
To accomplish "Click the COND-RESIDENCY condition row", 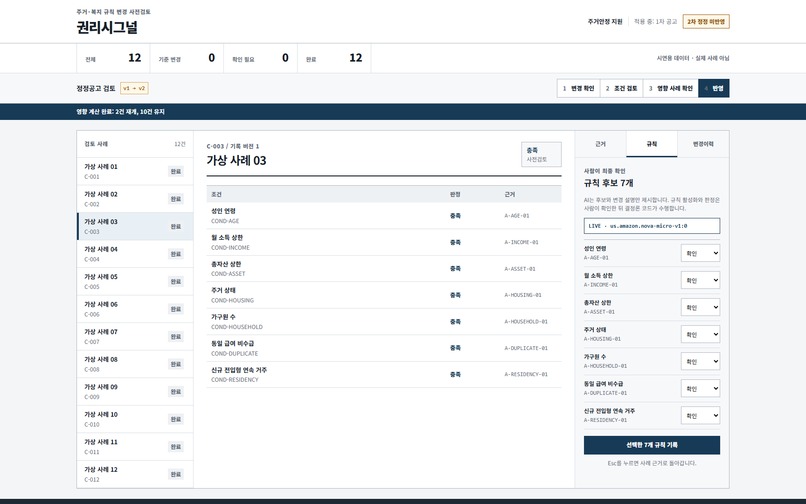I will [x=383, y=374].
